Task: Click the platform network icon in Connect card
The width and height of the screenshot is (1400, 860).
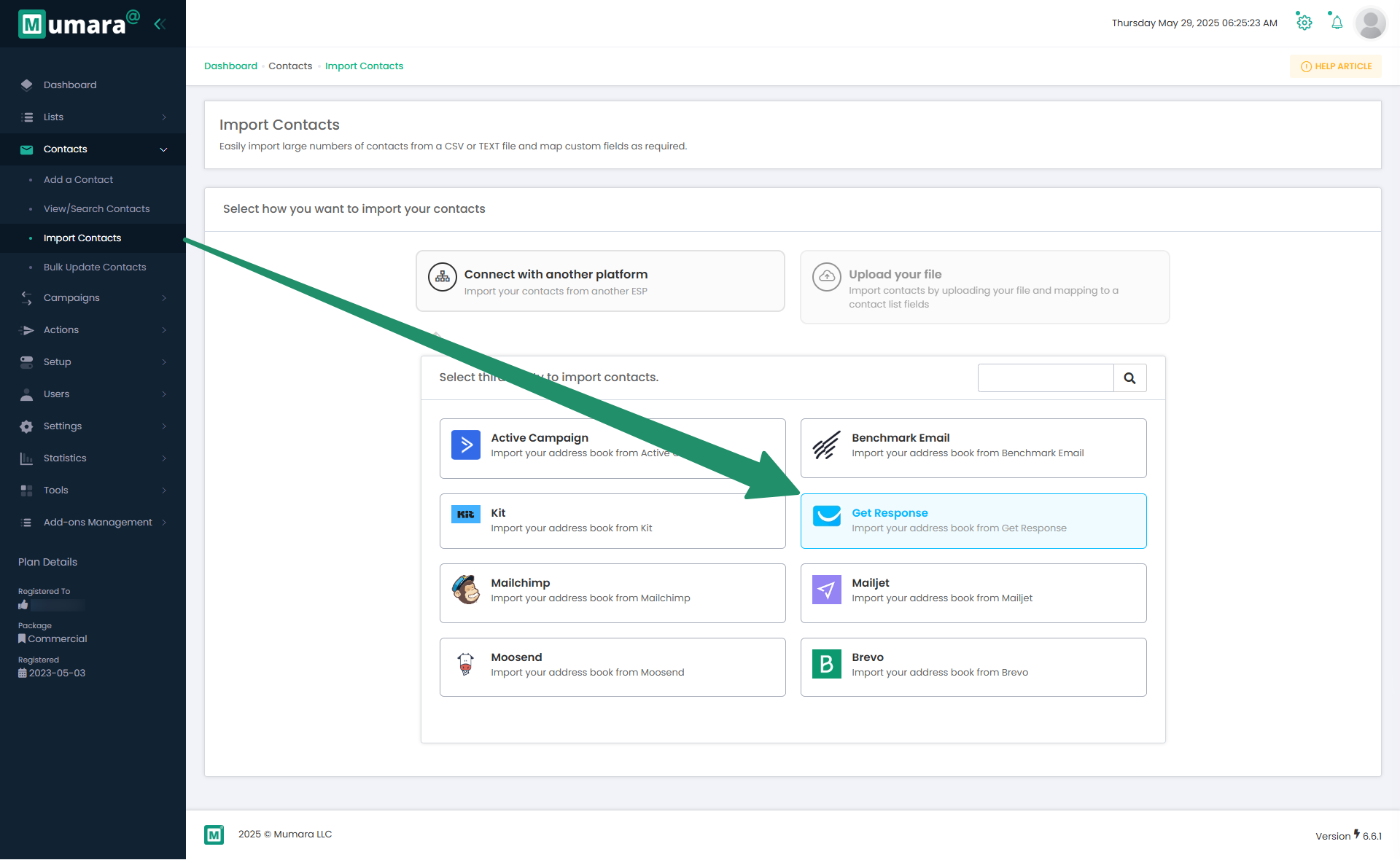Action: point(442,277)
